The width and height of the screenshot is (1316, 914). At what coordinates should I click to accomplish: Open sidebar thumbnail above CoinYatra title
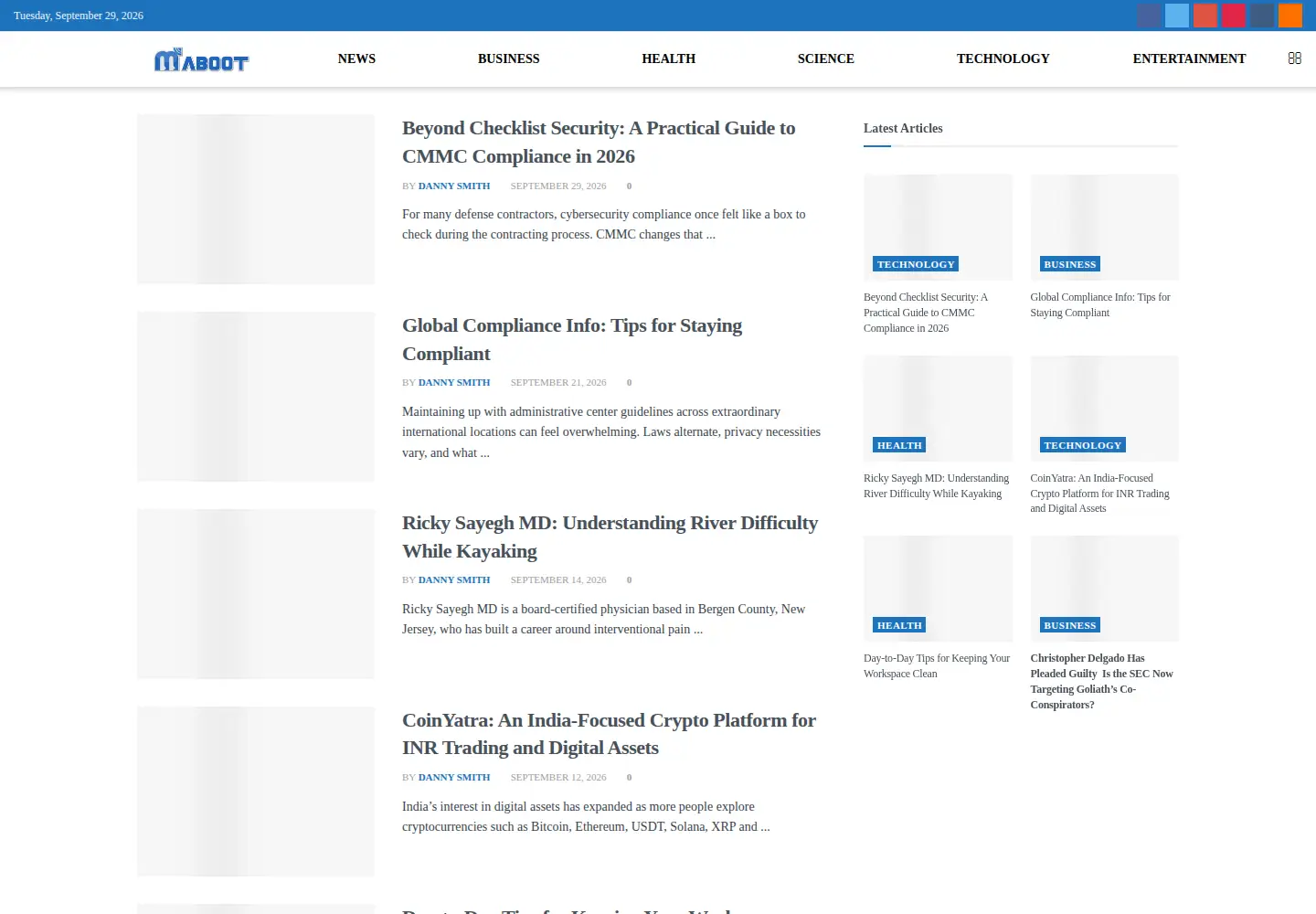click(x=1104, y=409)
